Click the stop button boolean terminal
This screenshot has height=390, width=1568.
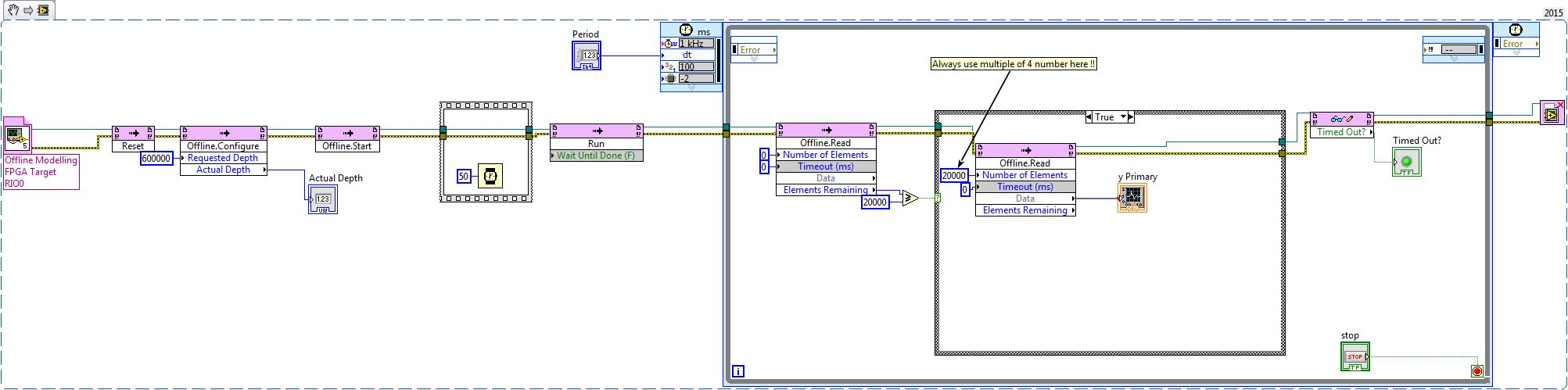[1355, 356]
